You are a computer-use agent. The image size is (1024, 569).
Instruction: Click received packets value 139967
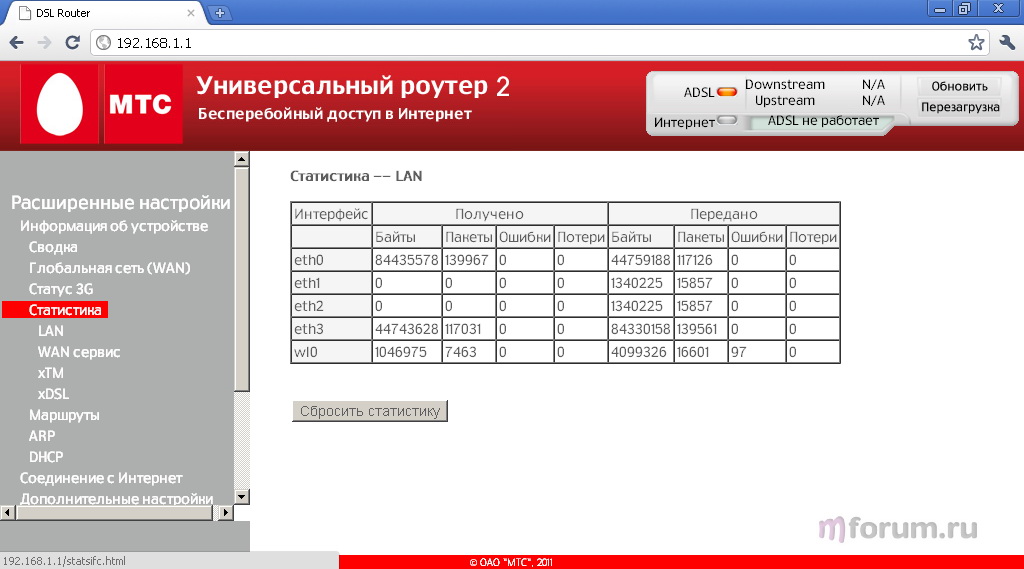[466, 260]
